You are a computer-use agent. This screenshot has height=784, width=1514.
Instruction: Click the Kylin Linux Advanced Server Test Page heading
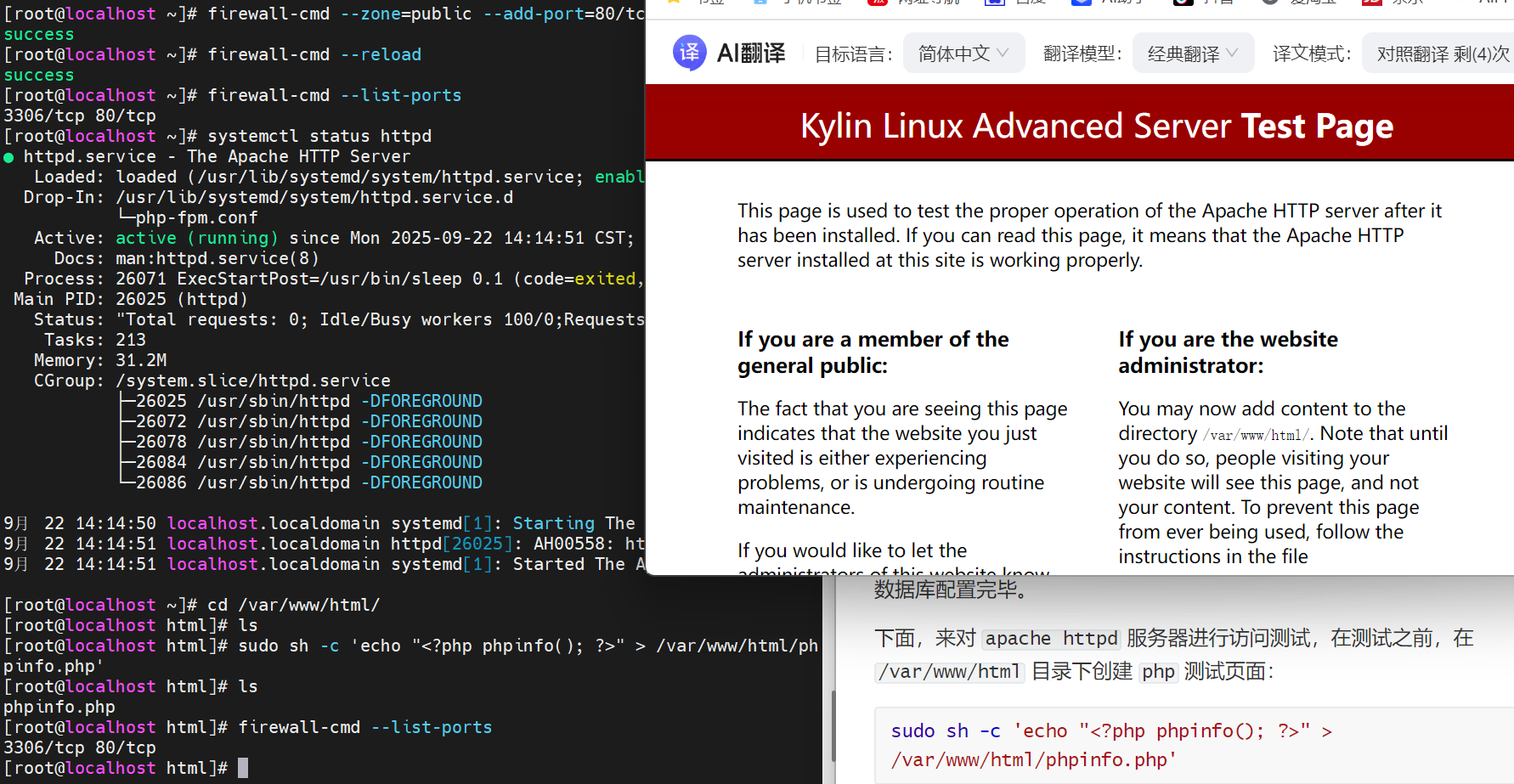[1097, 126]
